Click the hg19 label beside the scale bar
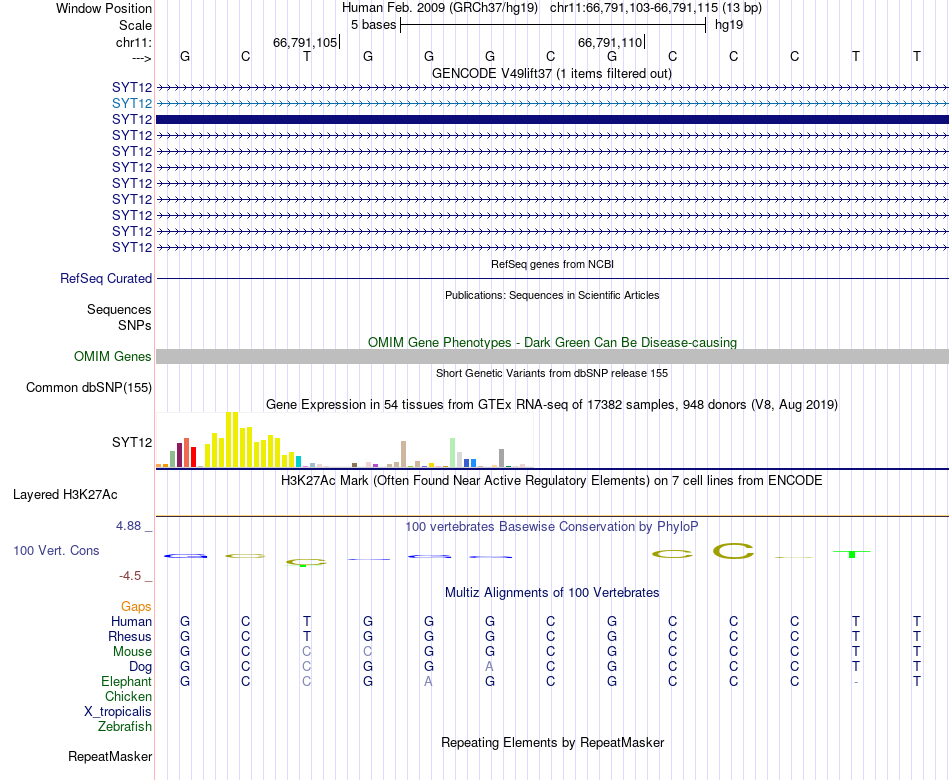This screenshot has width=950, height=780. tap(729, 25)
